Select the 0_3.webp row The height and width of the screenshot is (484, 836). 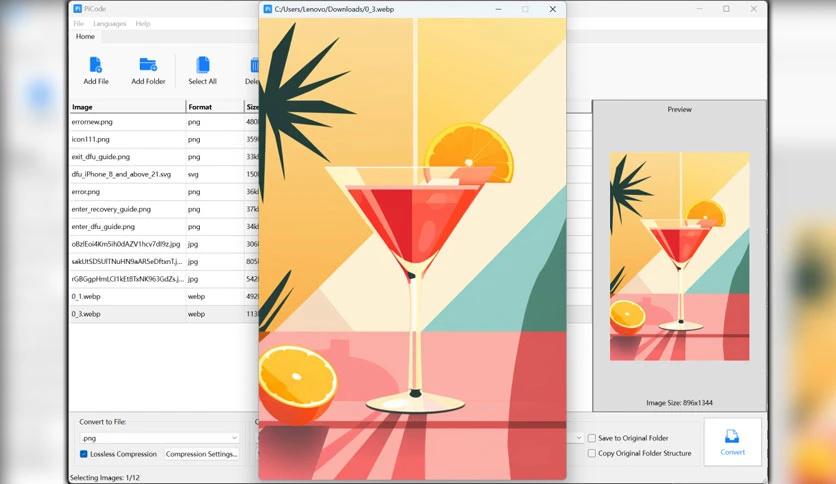click(x=164, y=314)
